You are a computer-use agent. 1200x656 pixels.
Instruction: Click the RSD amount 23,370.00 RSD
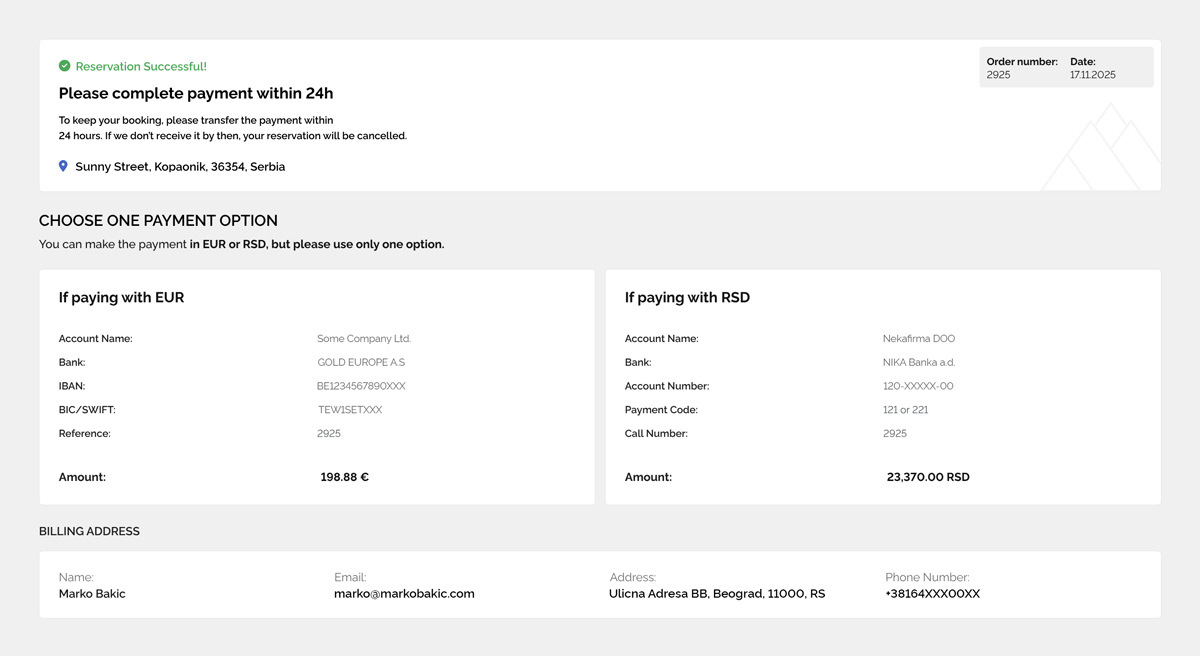coord(927,477)
